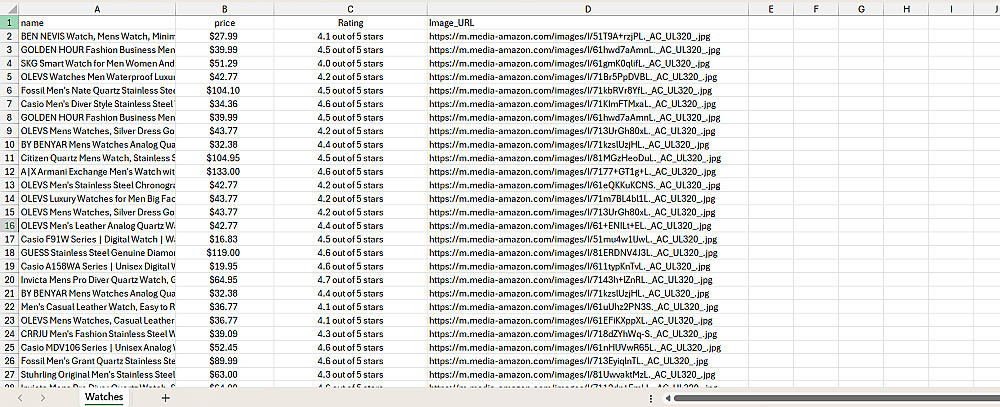Select column I header
This screenshot has height=407, width=1000.
tap(952, 9)
